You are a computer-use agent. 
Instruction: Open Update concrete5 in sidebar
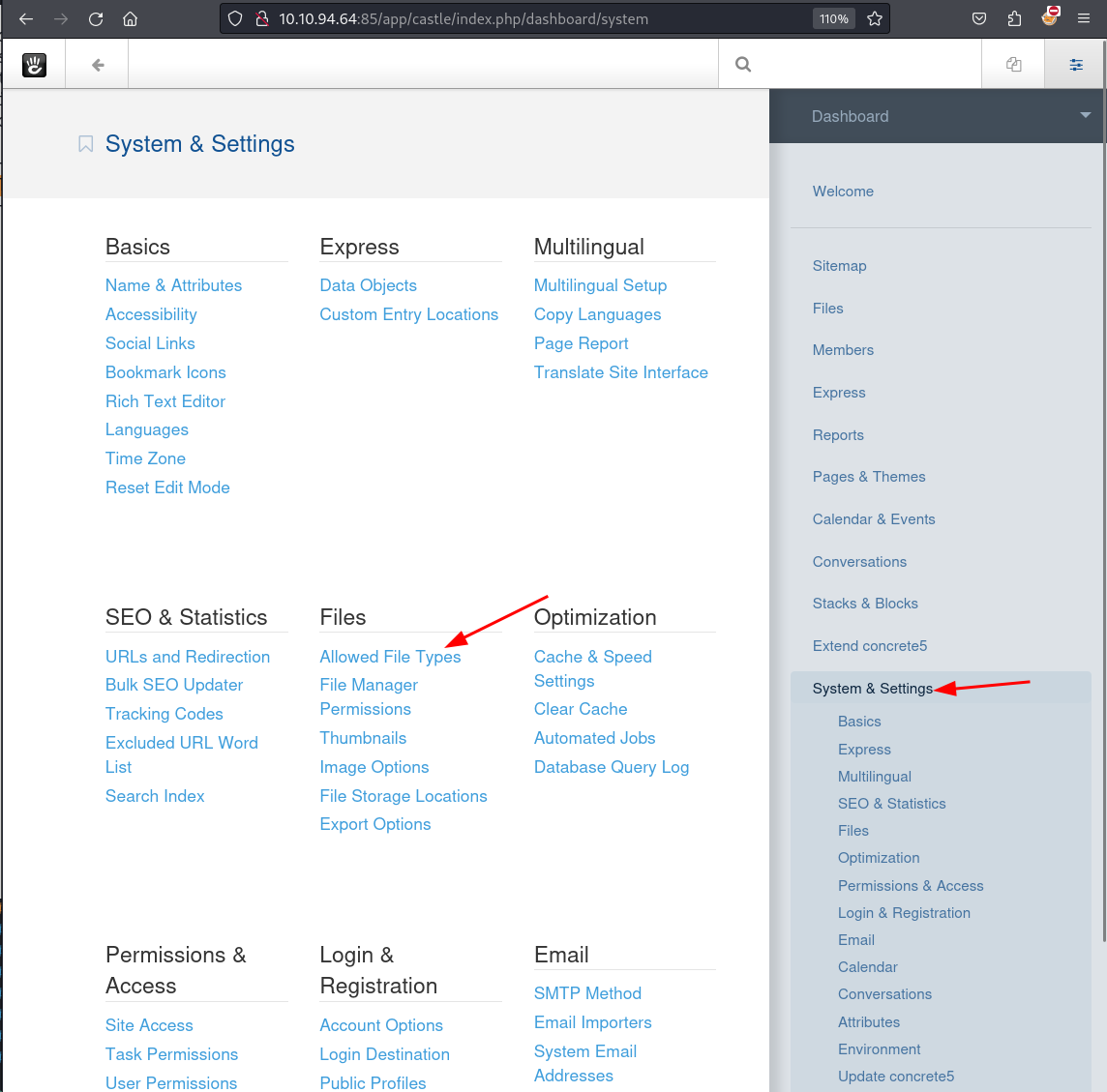click(x=896, y=1077)
